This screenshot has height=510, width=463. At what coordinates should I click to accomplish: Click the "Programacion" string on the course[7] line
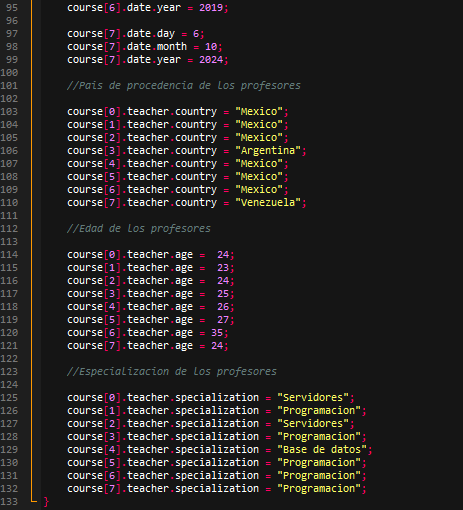click(x=319, y=489)
